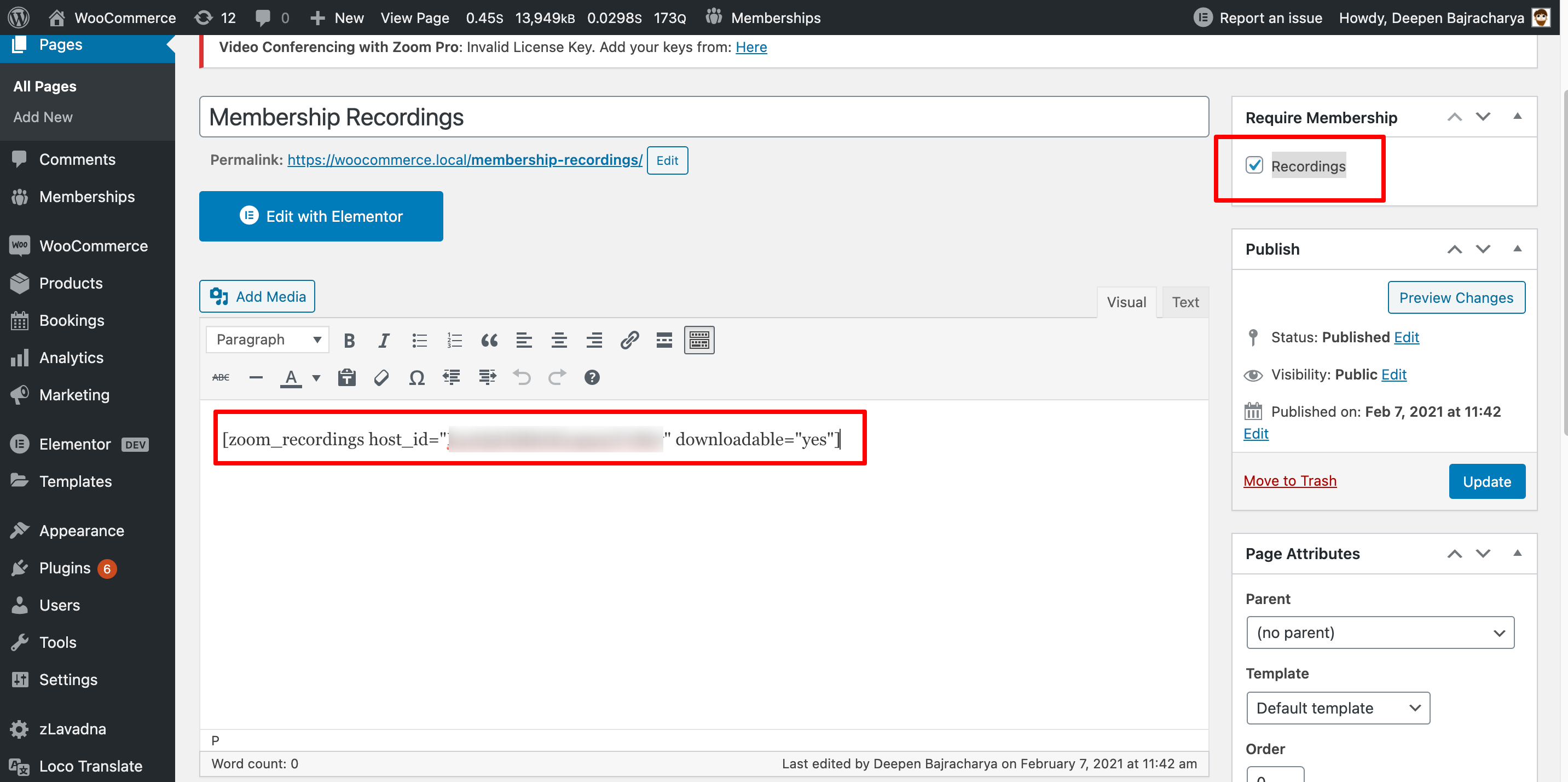Collapse the Page Attributes panel
This screenshot has width=1568, height=782.
(x=1518, y=553)
